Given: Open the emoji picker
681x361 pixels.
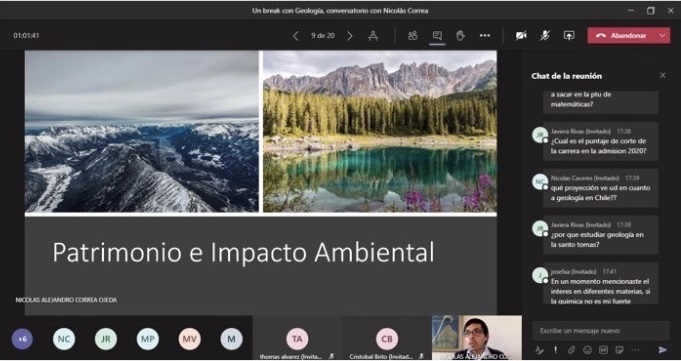Looking at the screenshot, I should point(588,350).
